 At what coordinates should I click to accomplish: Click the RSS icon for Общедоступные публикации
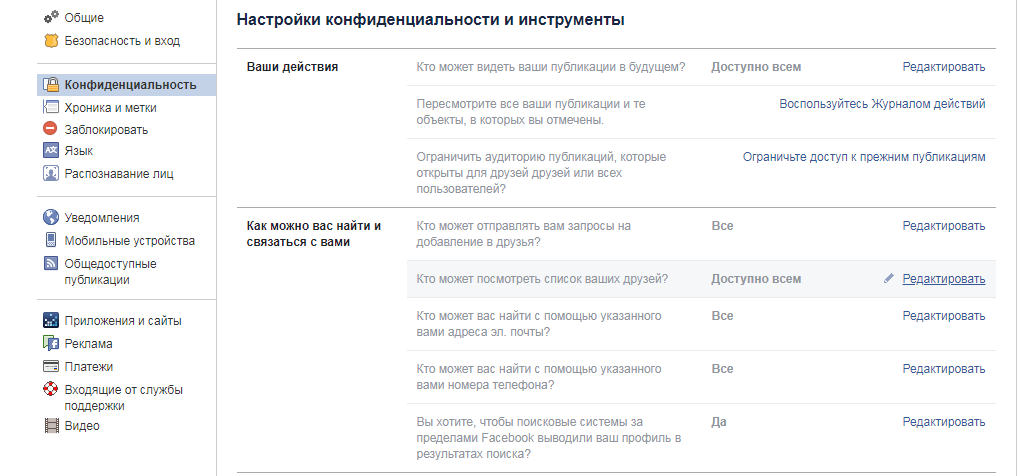pos(51,264)
